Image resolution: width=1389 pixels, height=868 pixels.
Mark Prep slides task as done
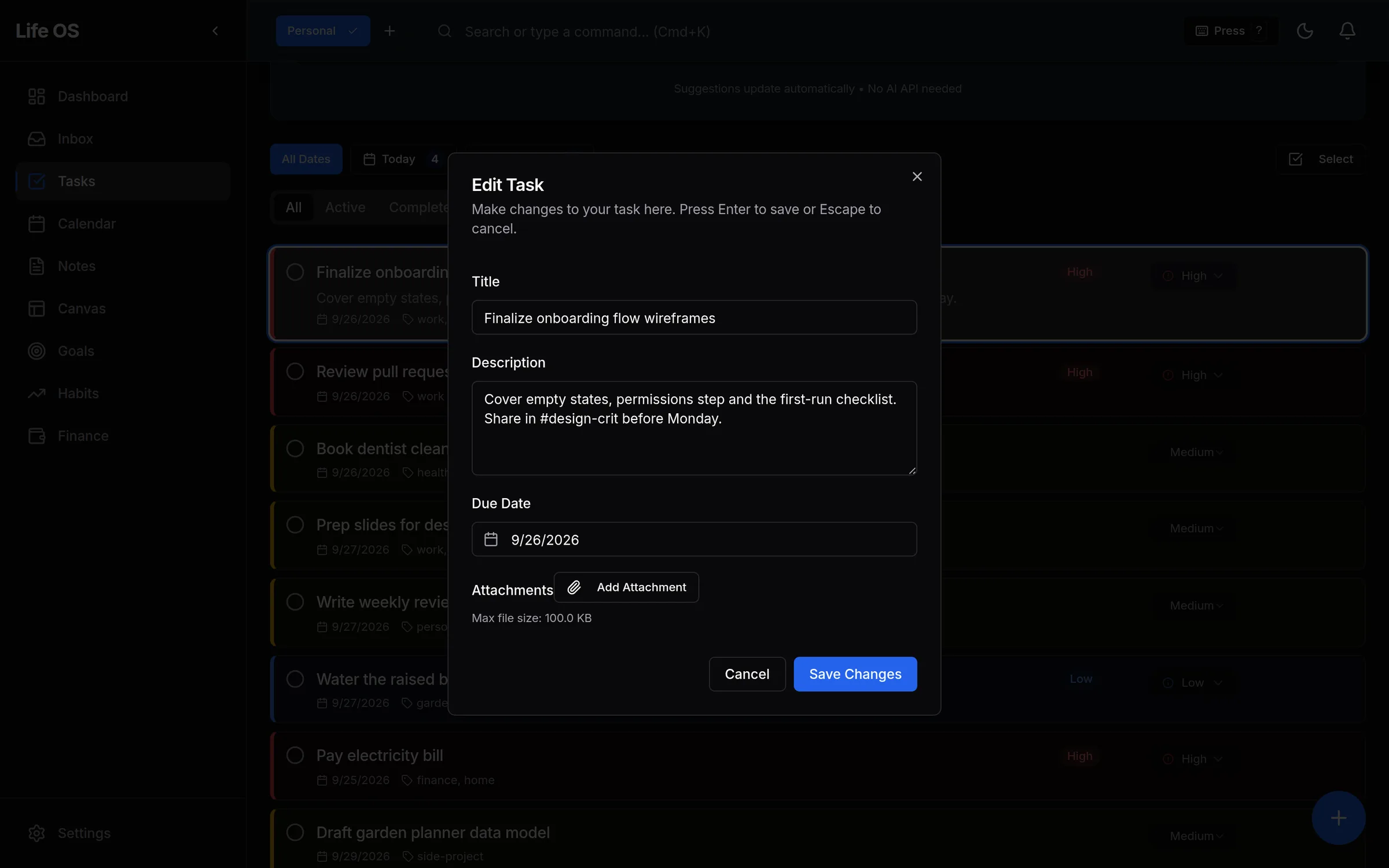(295, 525)
